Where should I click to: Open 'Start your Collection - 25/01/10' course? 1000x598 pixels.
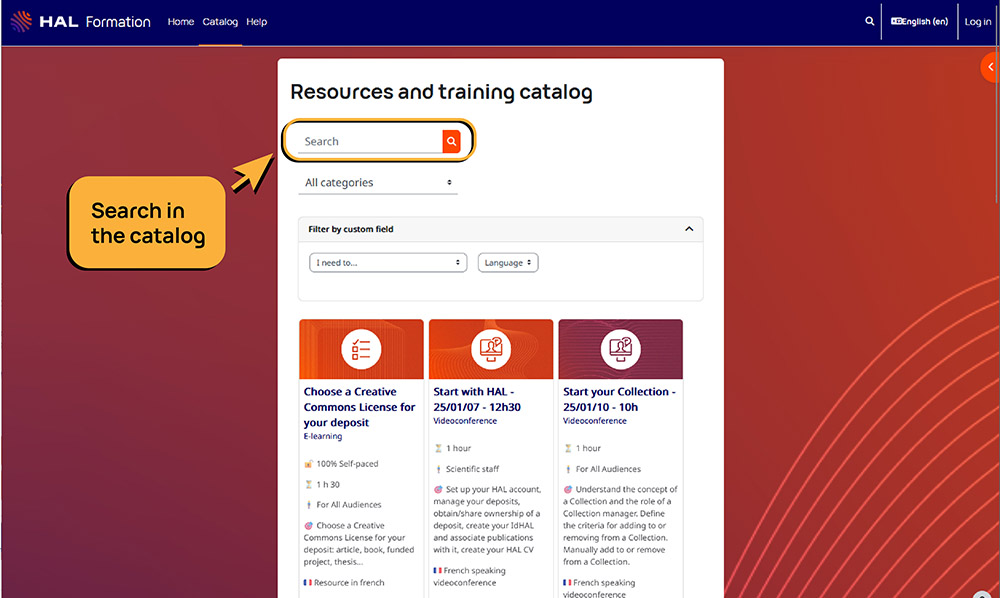point(619,399)
